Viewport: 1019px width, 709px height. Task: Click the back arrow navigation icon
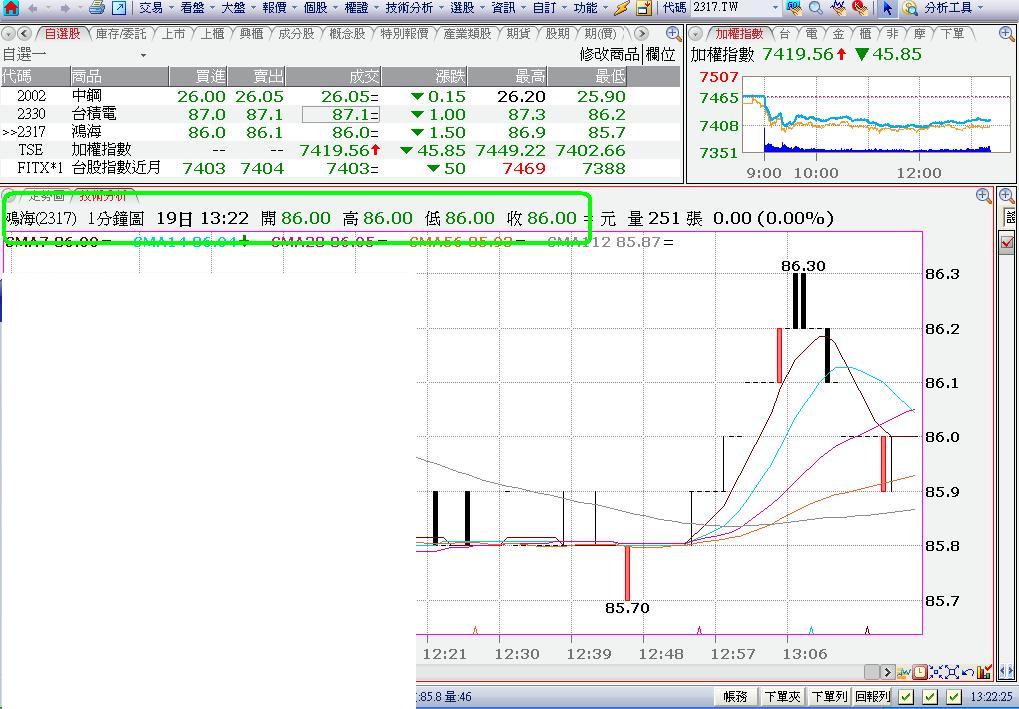point(32,8)
